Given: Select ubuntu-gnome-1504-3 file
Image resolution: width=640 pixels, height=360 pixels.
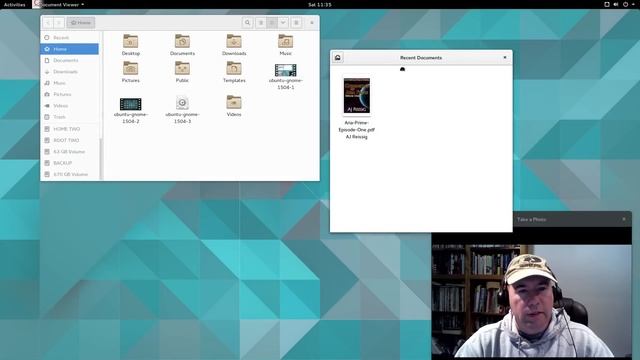Looking at the screenshot, I should click(x=182, y=103).
